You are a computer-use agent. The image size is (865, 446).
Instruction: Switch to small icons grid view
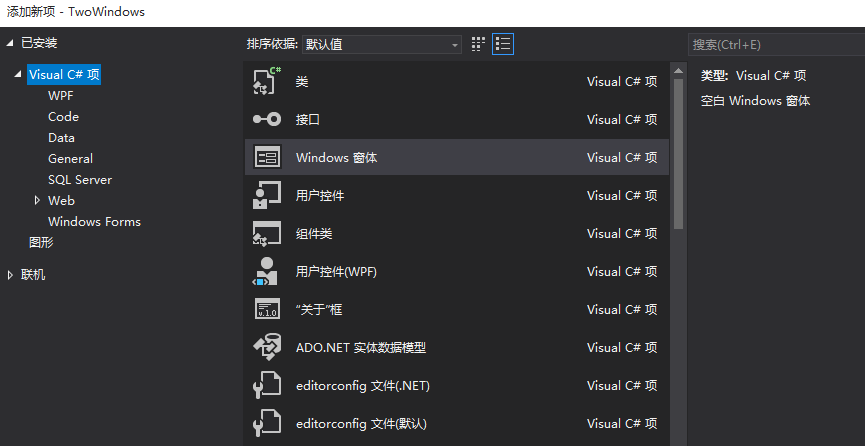coord(478,44)
